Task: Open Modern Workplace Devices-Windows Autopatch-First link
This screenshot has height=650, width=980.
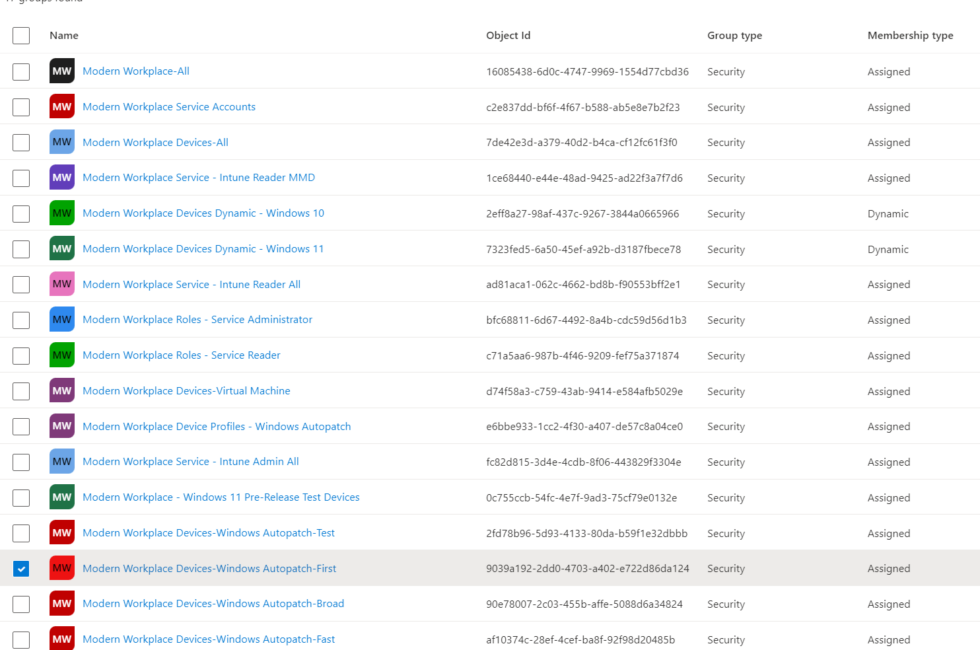Action: point(209,568)
